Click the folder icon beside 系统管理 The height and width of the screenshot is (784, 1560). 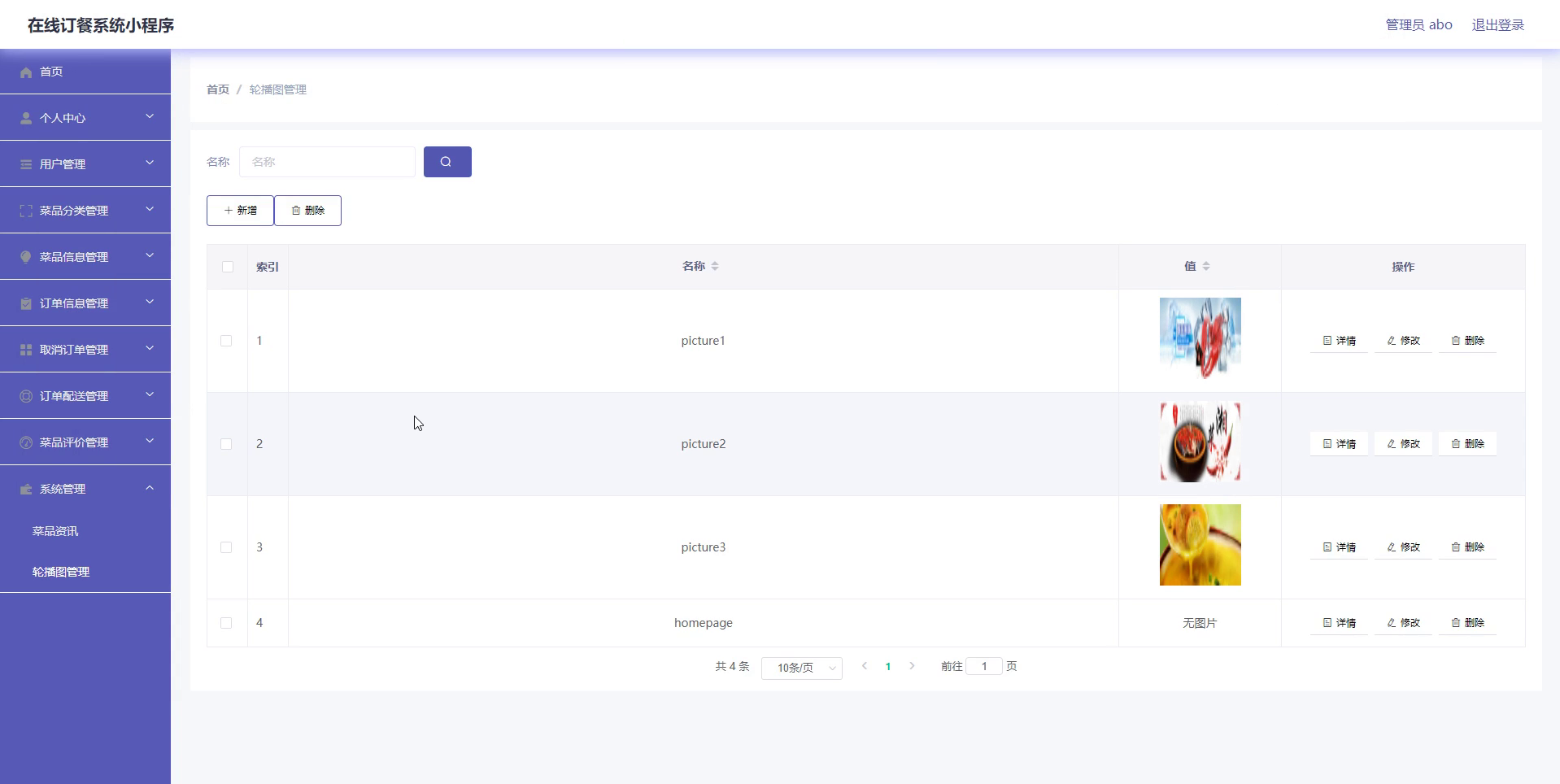tap(26, 490)
